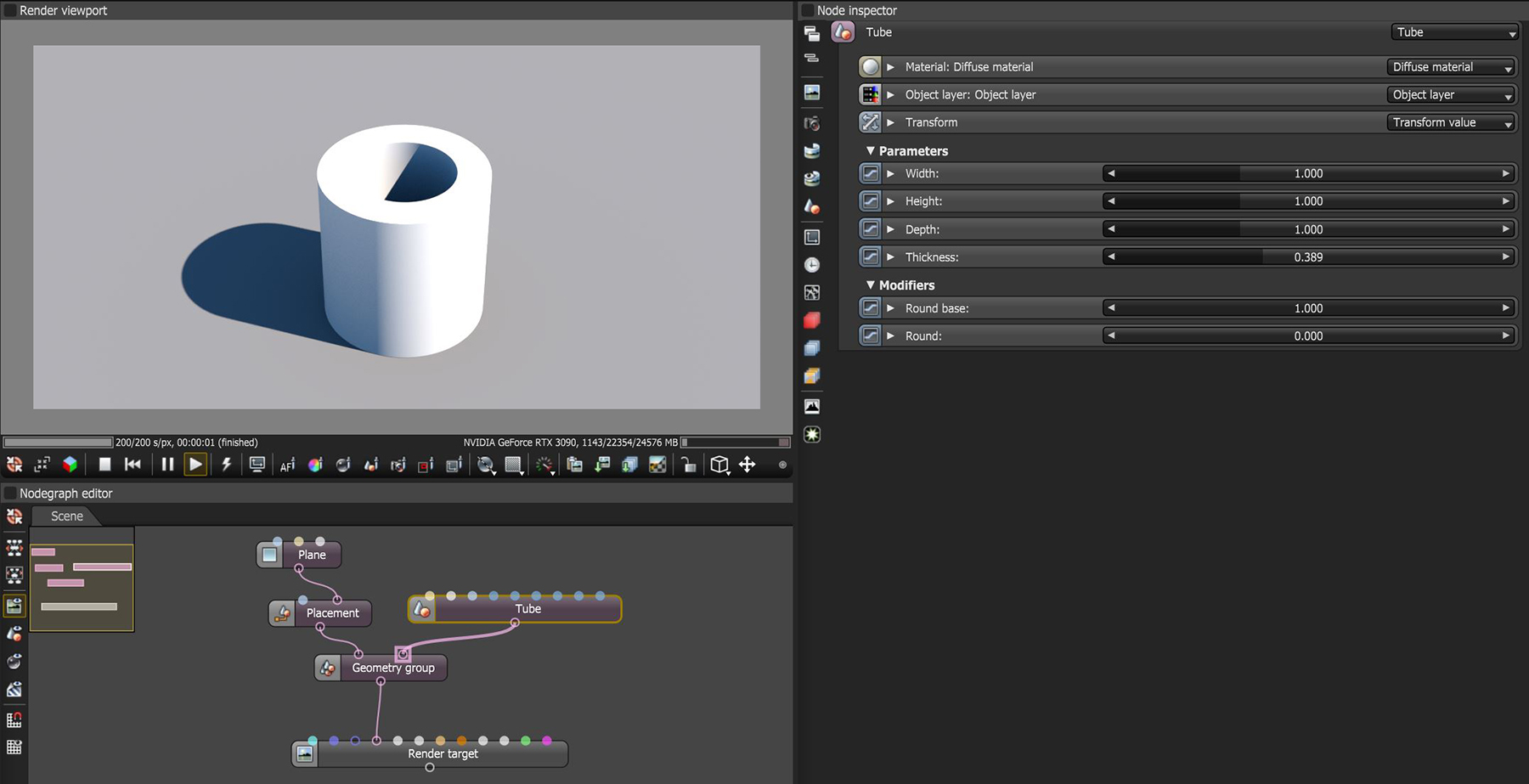Click the stop render square button
This screenshot has width=1529, height=784.
coord(104,465)
